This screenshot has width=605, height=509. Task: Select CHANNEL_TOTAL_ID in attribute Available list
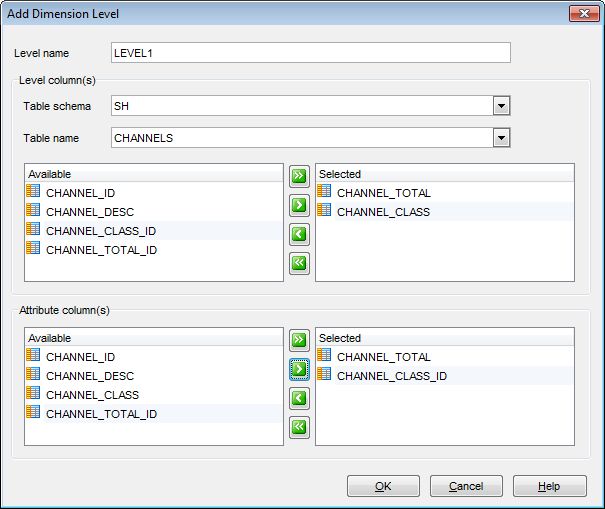point(100,414)
